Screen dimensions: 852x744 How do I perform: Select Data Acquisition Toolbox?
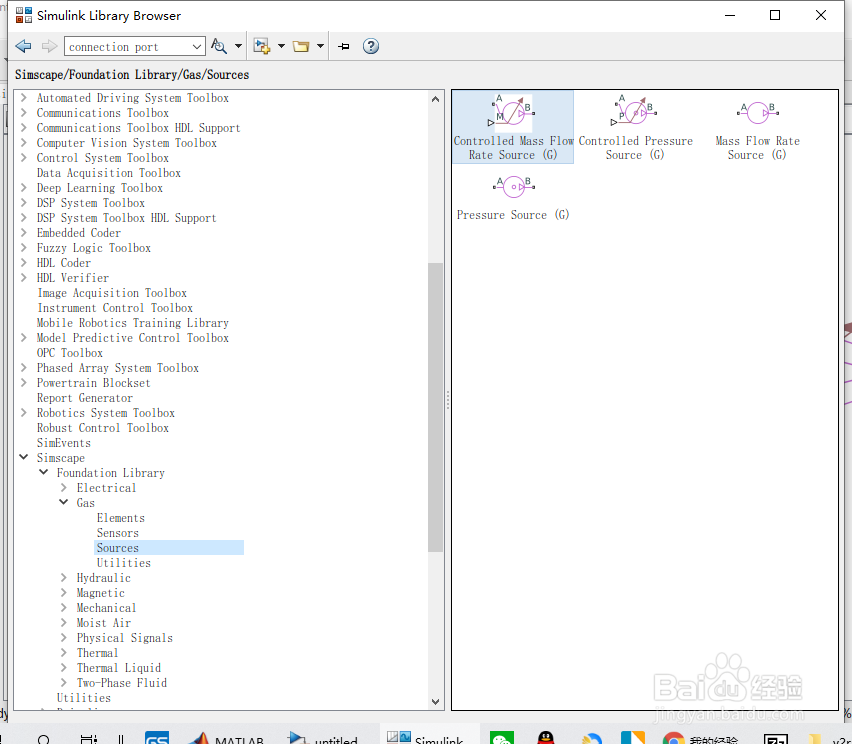click(109, 173)
